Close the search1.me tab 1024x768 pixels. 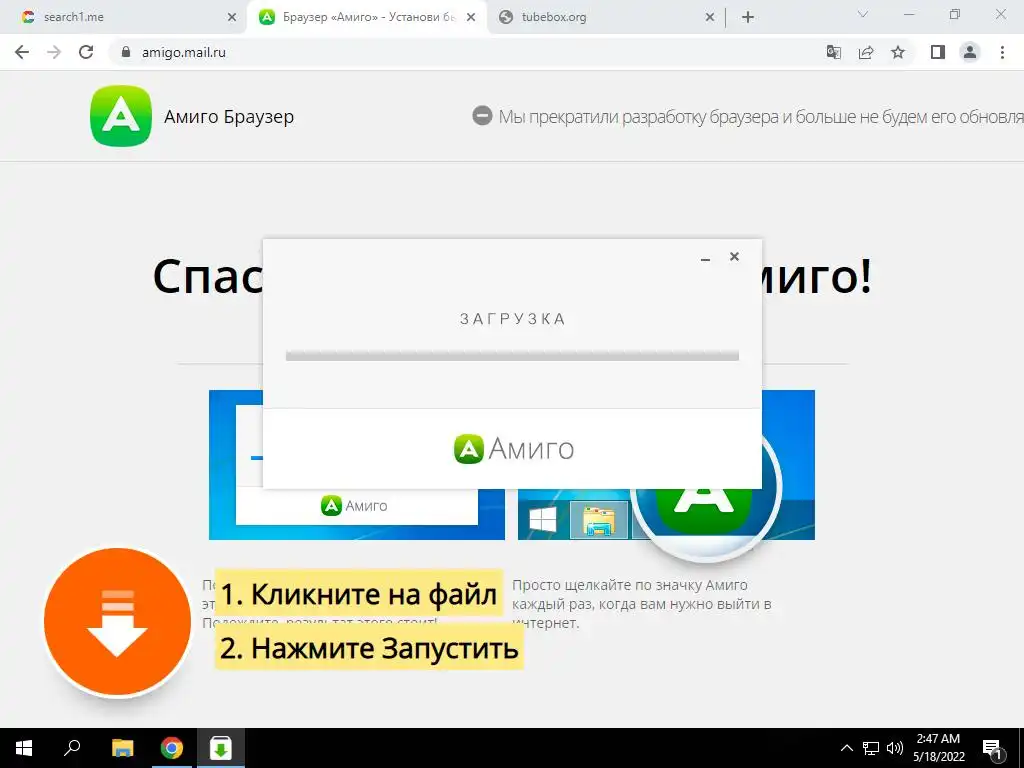click(x=232, y=18)
